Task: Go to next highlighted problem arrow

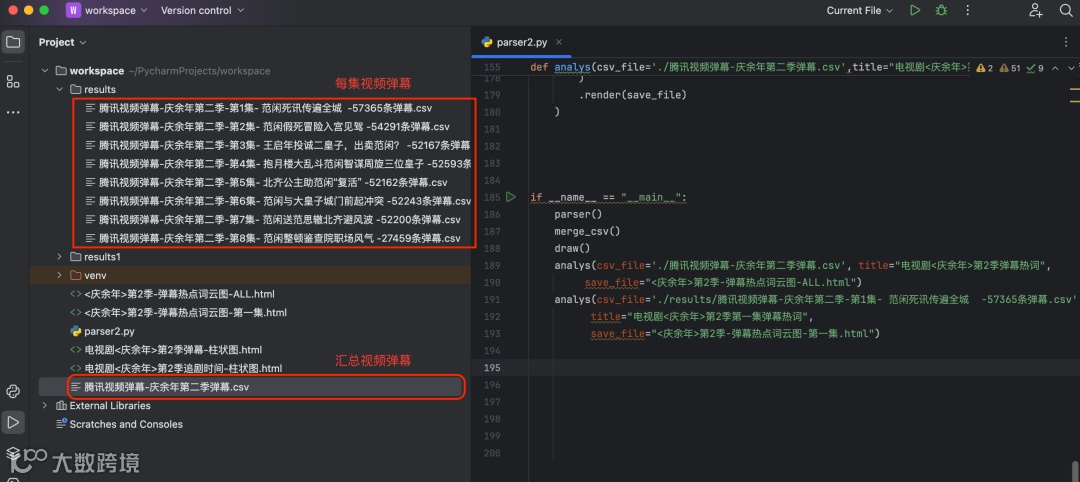Action: coord(1071,68)
